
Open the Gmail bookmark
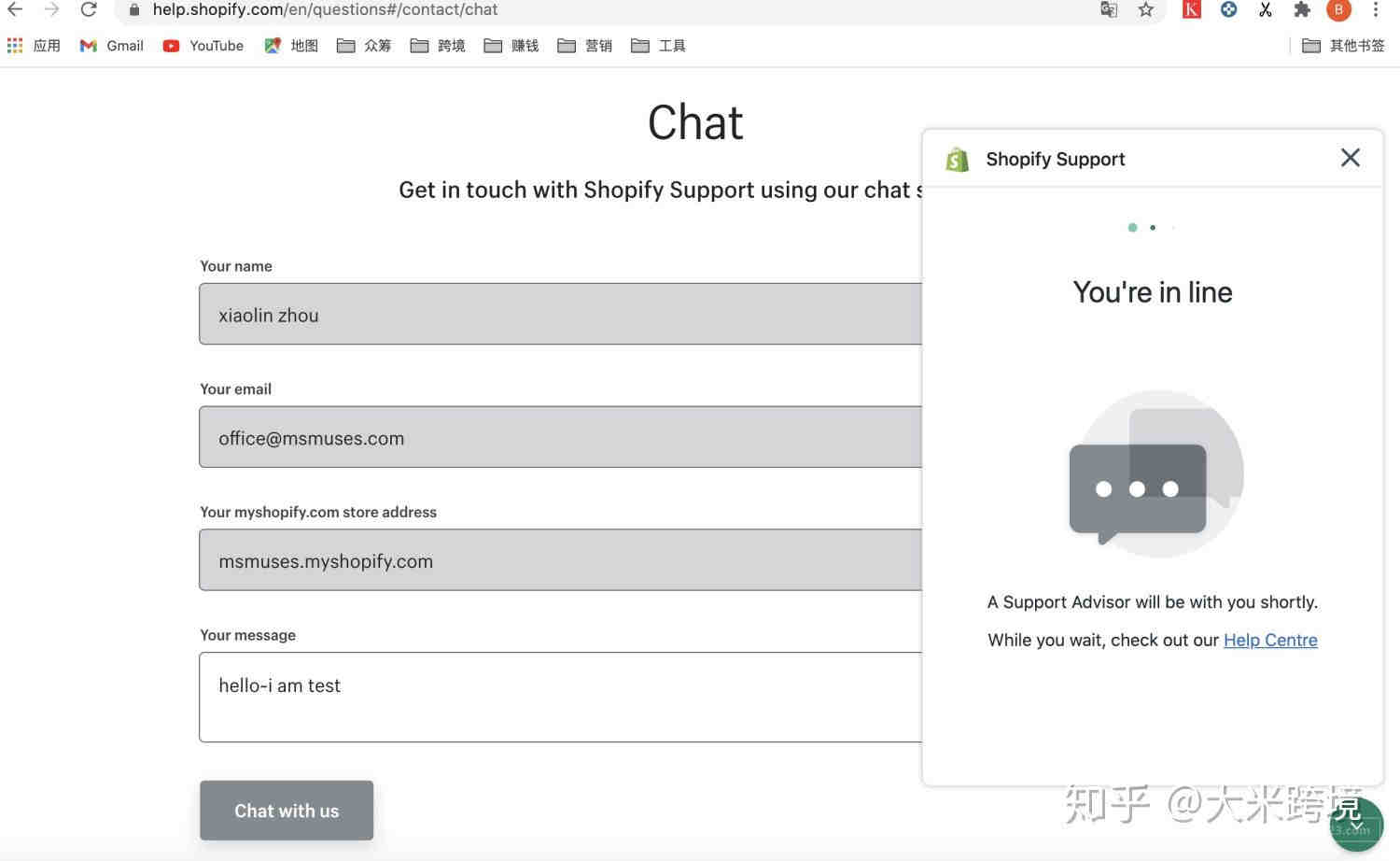(x=112, y=46)
